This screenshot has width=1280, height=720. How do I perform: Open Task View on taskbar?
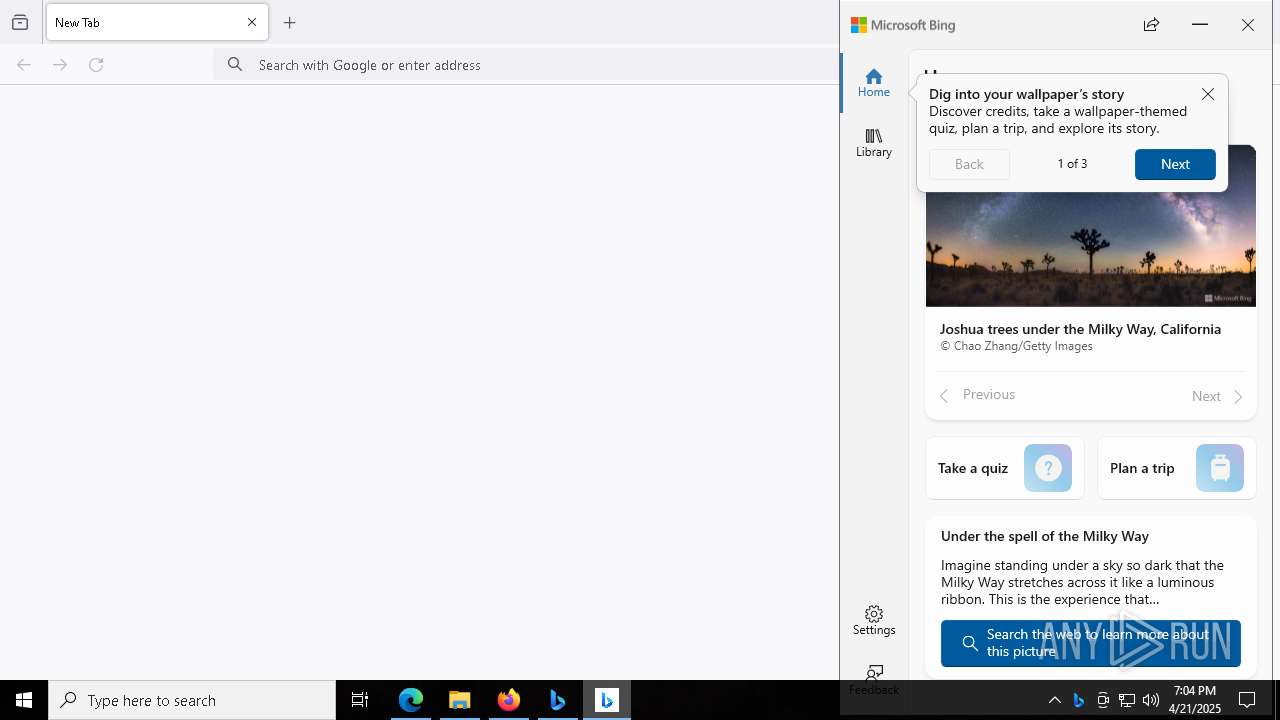(x=360, y=700)
